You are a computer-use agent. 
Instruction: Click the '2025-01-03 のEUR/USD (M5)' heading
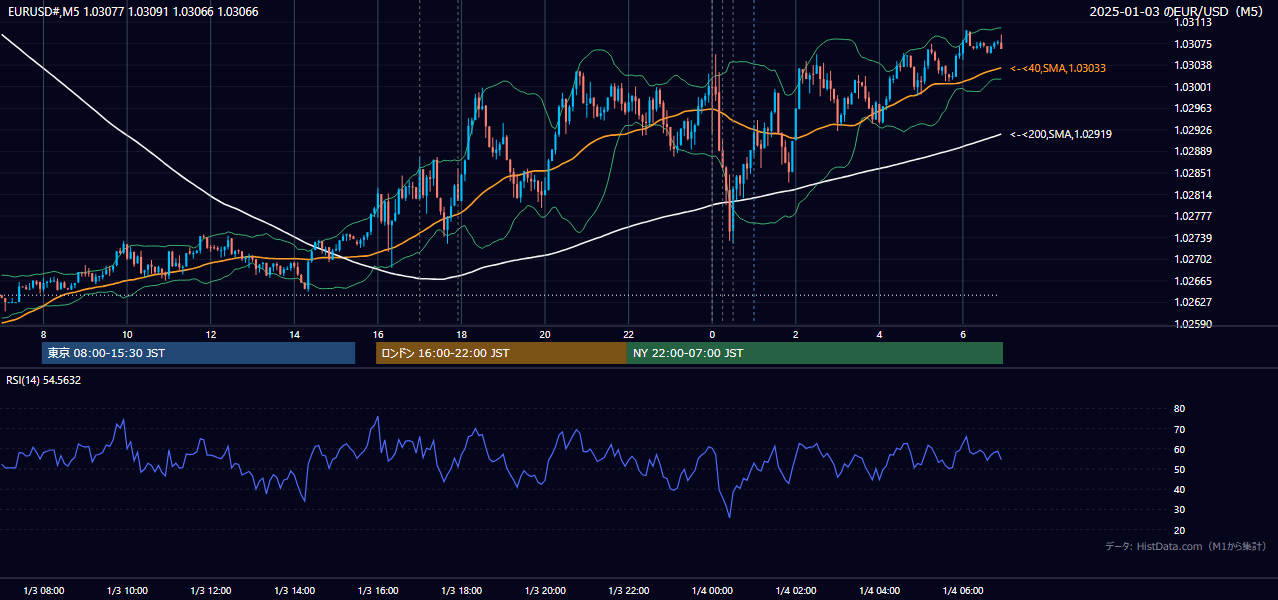1178,12
